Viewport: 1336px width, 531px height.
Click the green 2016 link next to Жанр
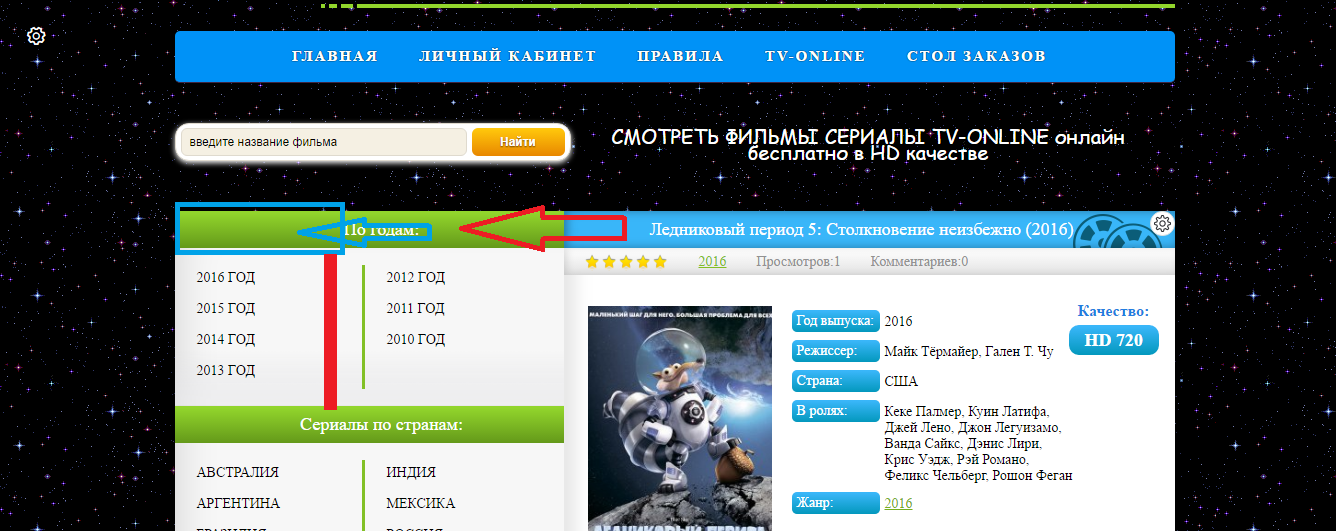click(x=899, y=504)
